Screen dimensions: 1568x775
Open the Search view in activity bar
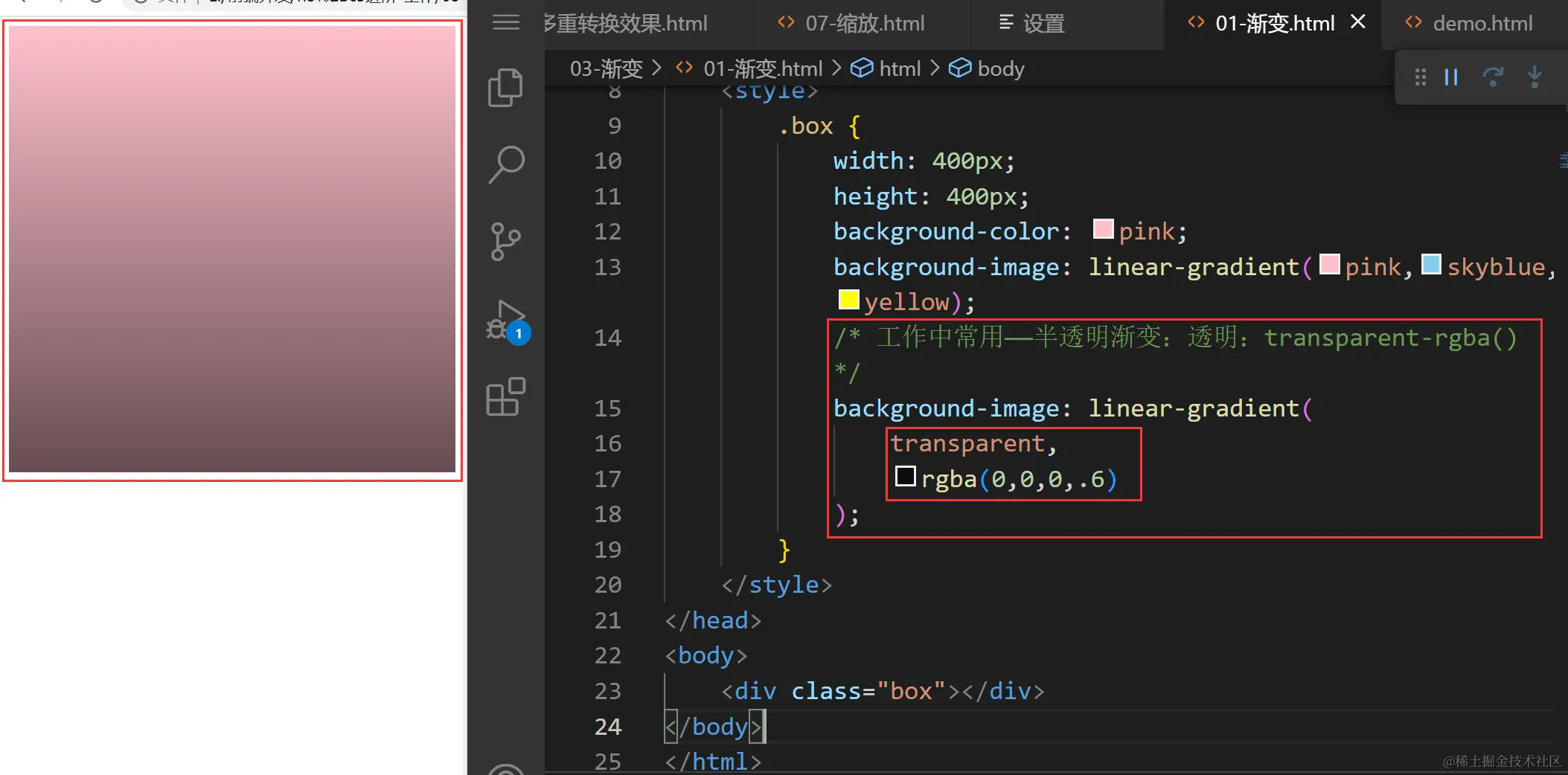[x=506, y=164]
